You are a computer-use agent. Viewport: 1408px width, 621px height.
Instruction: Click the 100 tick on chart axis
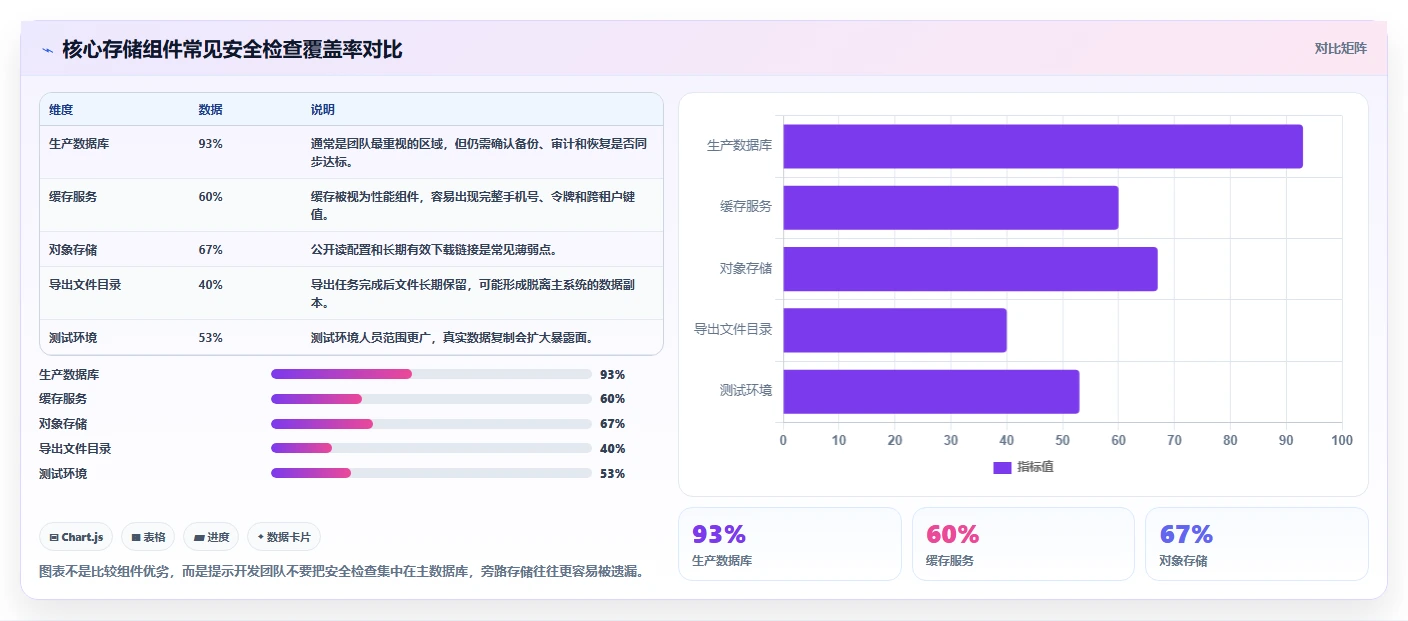click(1342, 440)
